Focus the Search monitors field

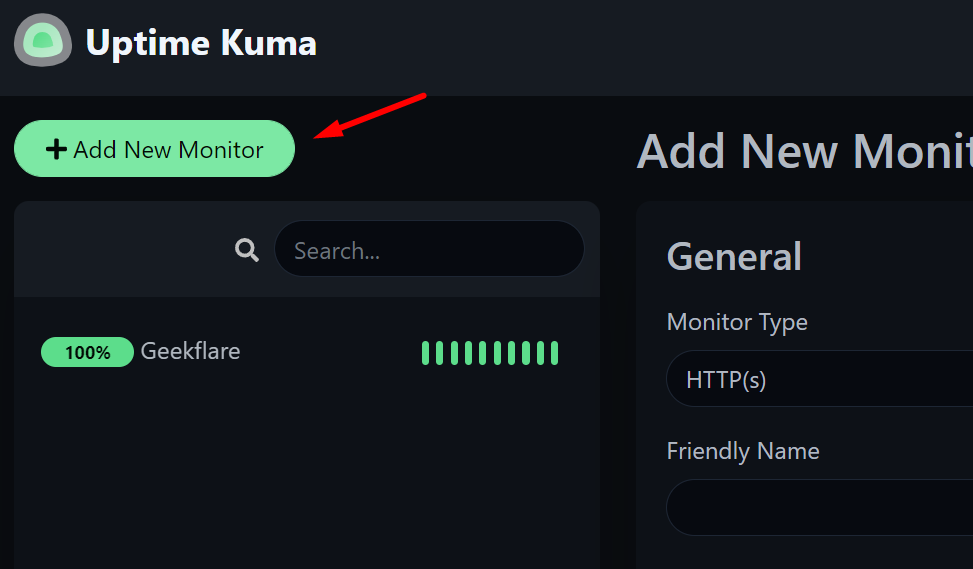tap(429, 249)
